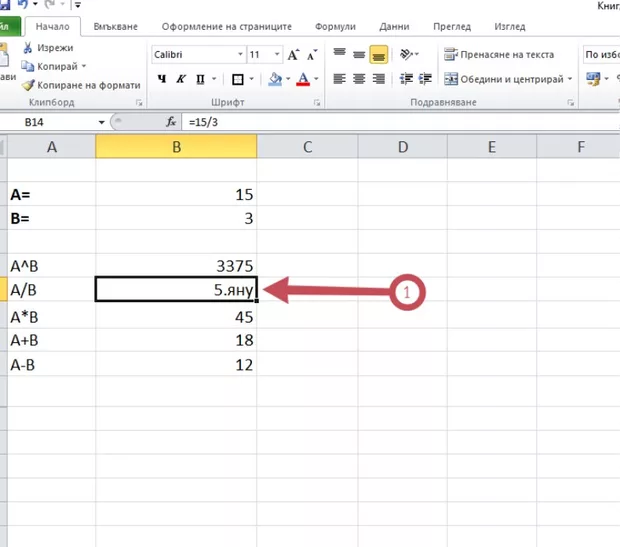Screen dimensions: 620x547
Task: Click the red font color A icon
Action: tap(303, 79)
